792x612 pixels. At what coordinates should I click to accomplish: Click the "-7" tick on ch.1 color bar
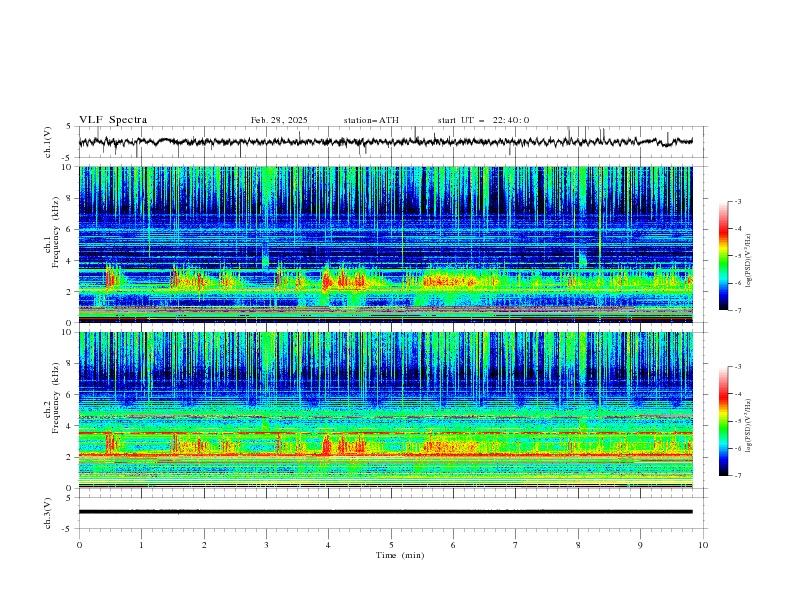click(x=738, y=310)
